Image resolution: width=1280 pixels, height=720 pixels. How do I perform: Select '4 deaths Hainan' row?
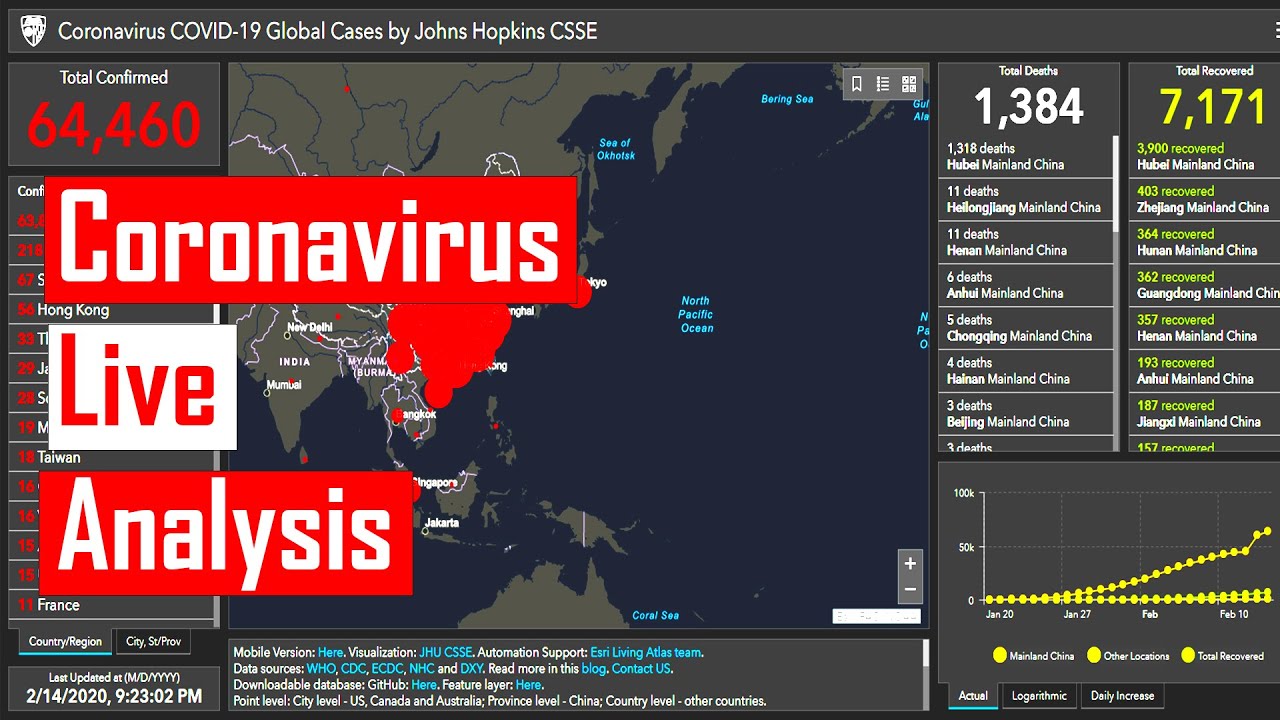pyautogui.click(x=1025, y=371)
